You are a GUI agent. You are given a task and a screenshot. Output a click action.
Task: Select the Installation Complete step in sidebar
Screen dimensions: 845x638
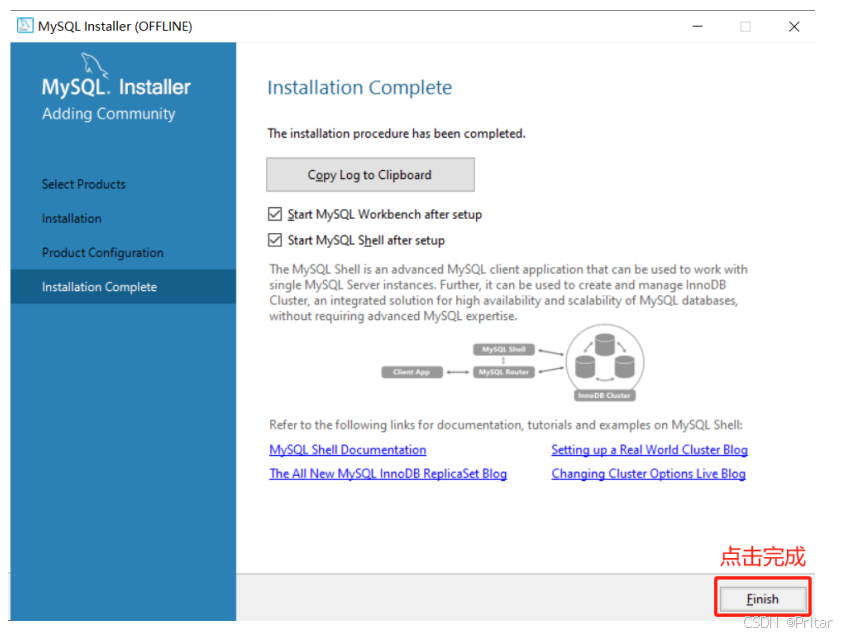(x=123, y=287)
